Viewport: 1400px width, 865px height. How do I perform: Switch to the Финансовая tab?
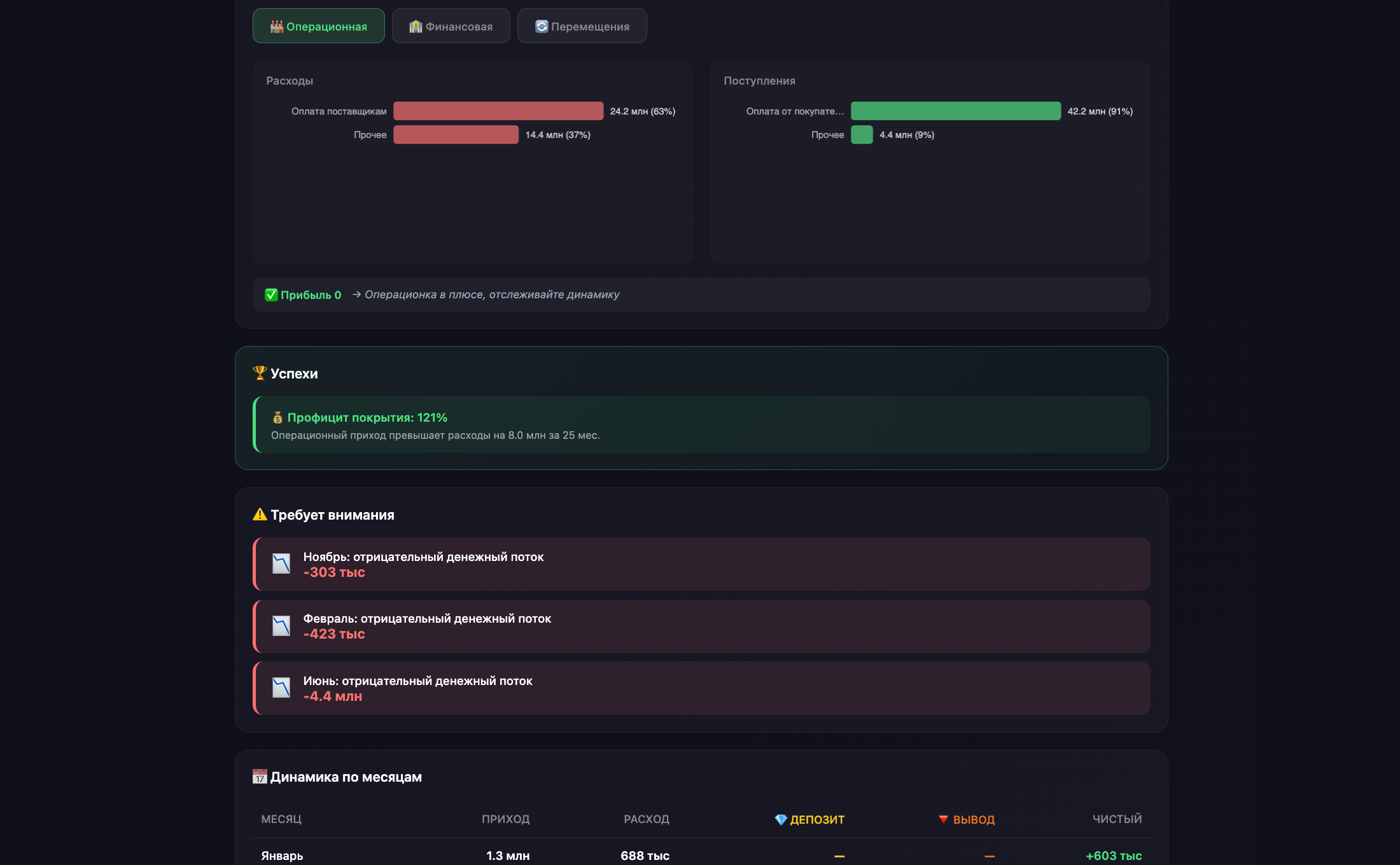point(451,26)
